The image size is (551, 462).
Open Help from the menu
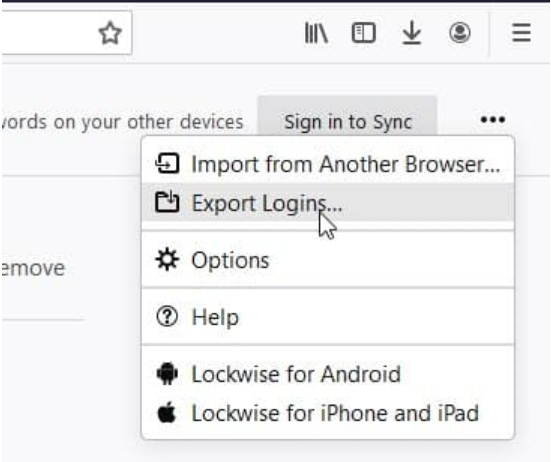tap(328, 317)
